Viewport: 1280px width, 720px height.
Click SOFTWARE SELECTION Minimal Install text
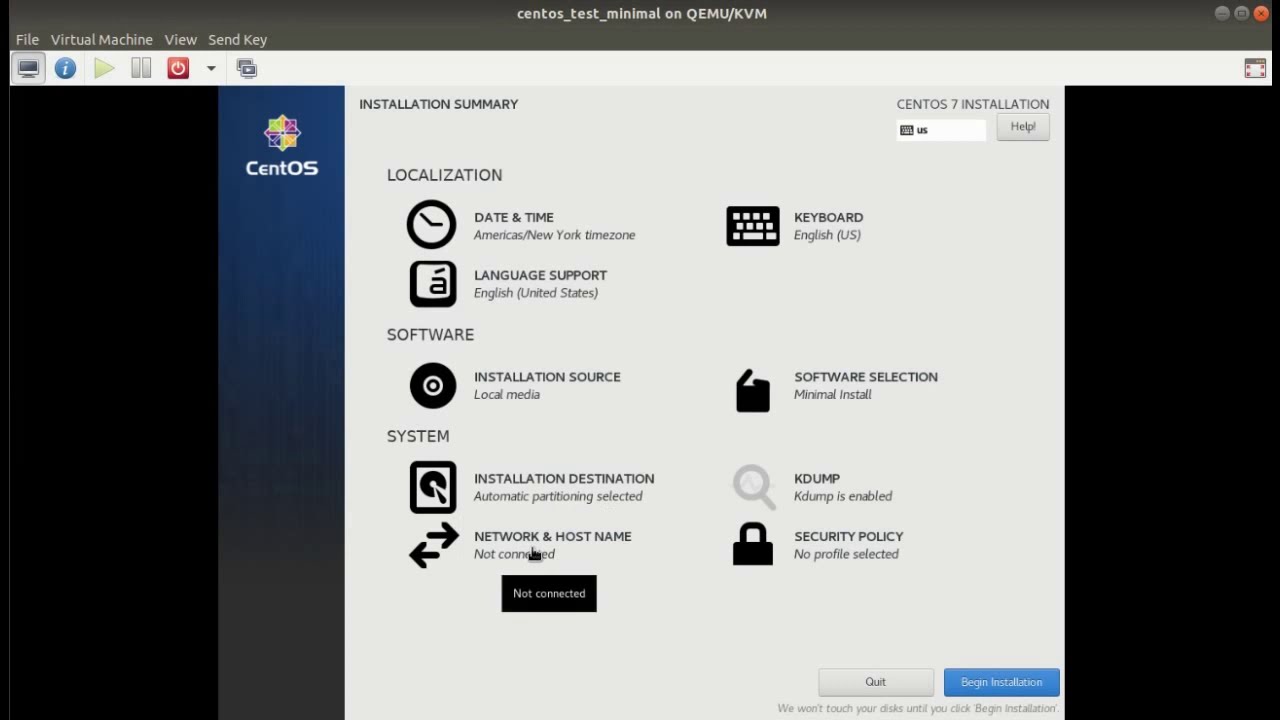(x=866, y=385)
